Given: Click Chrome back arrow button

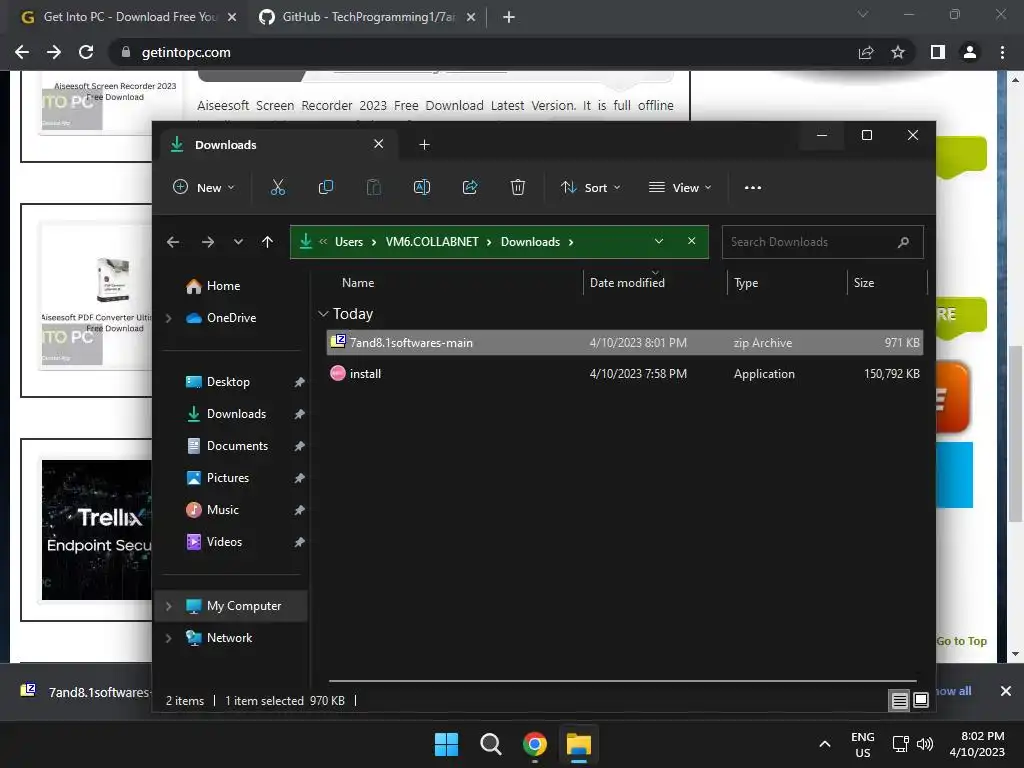Looking at the screenshot, I should coord(22,52).
